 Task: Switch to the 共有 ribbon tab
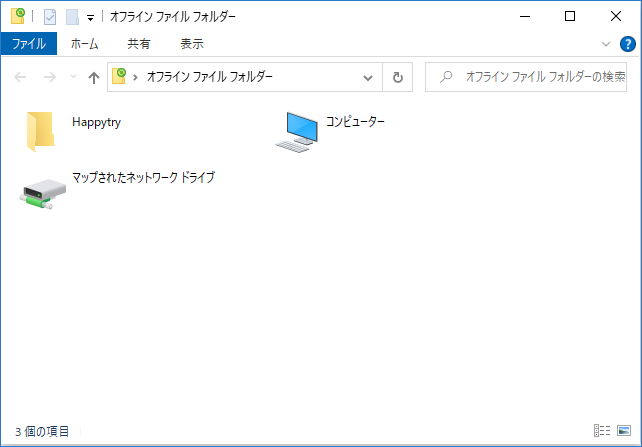coord(139,44)
